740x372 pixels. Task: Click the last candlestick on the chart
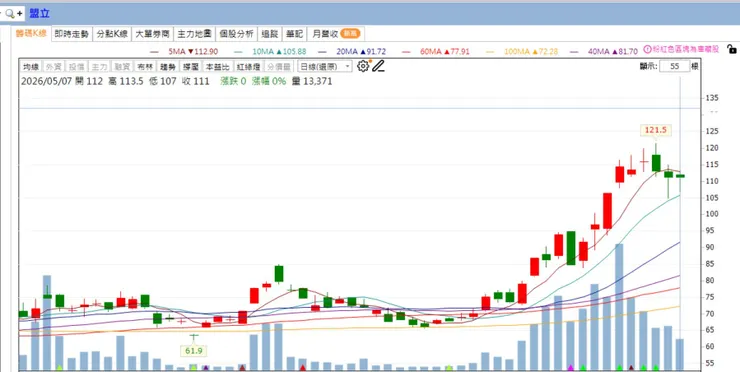[x=680, y=176]
